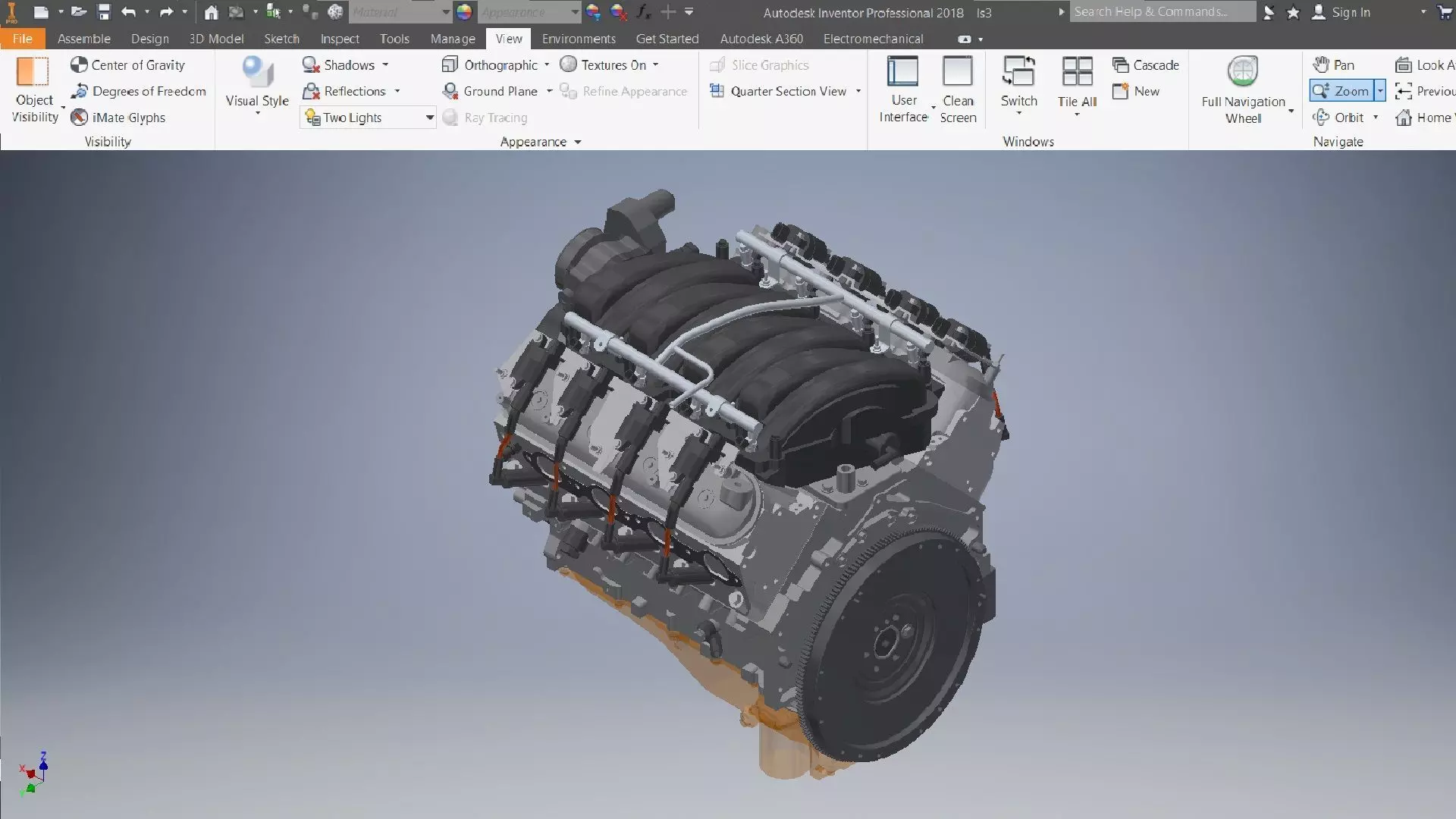1456x819 pixels.
Task: Click the Undo arrow icon
Action: click(128, 12)
